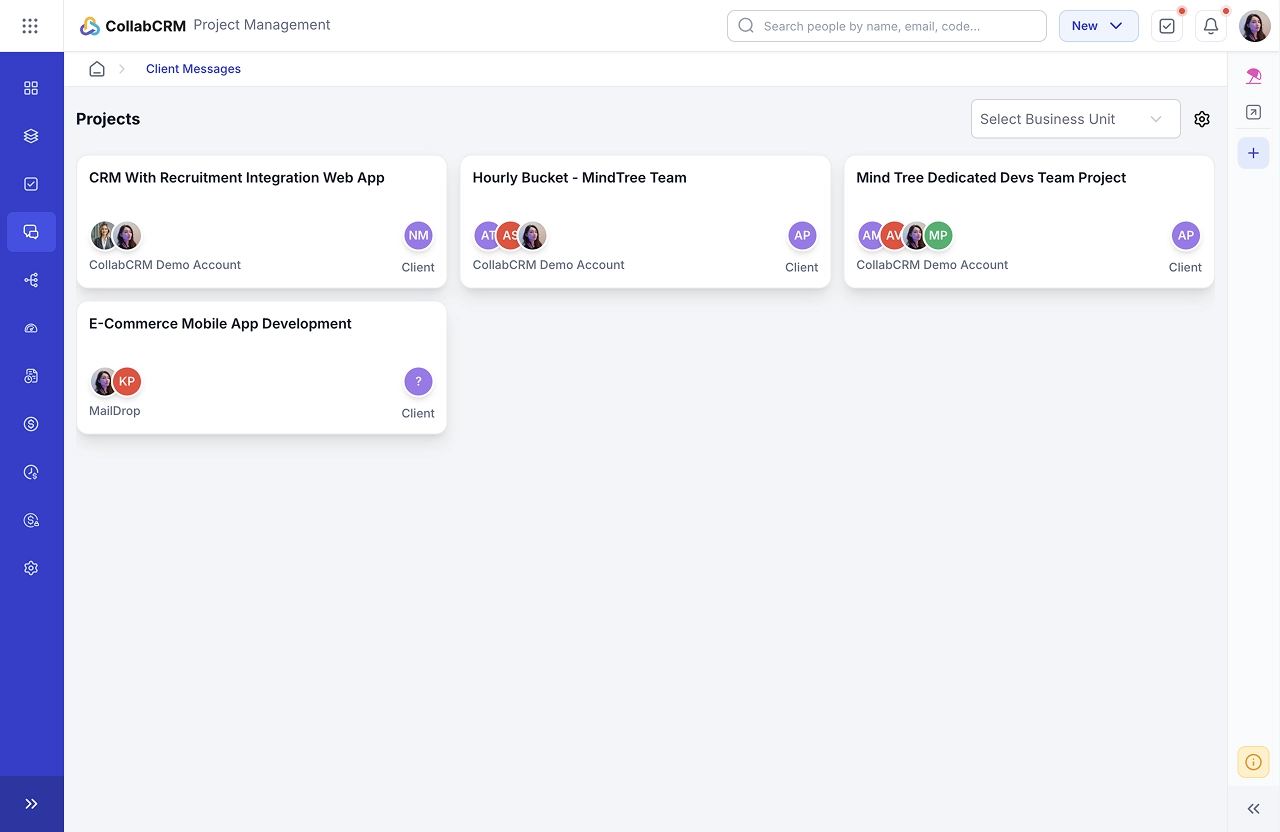Open the notifications bell icon
Screen dimensions: 1280x832
(x=1211, y=26)
